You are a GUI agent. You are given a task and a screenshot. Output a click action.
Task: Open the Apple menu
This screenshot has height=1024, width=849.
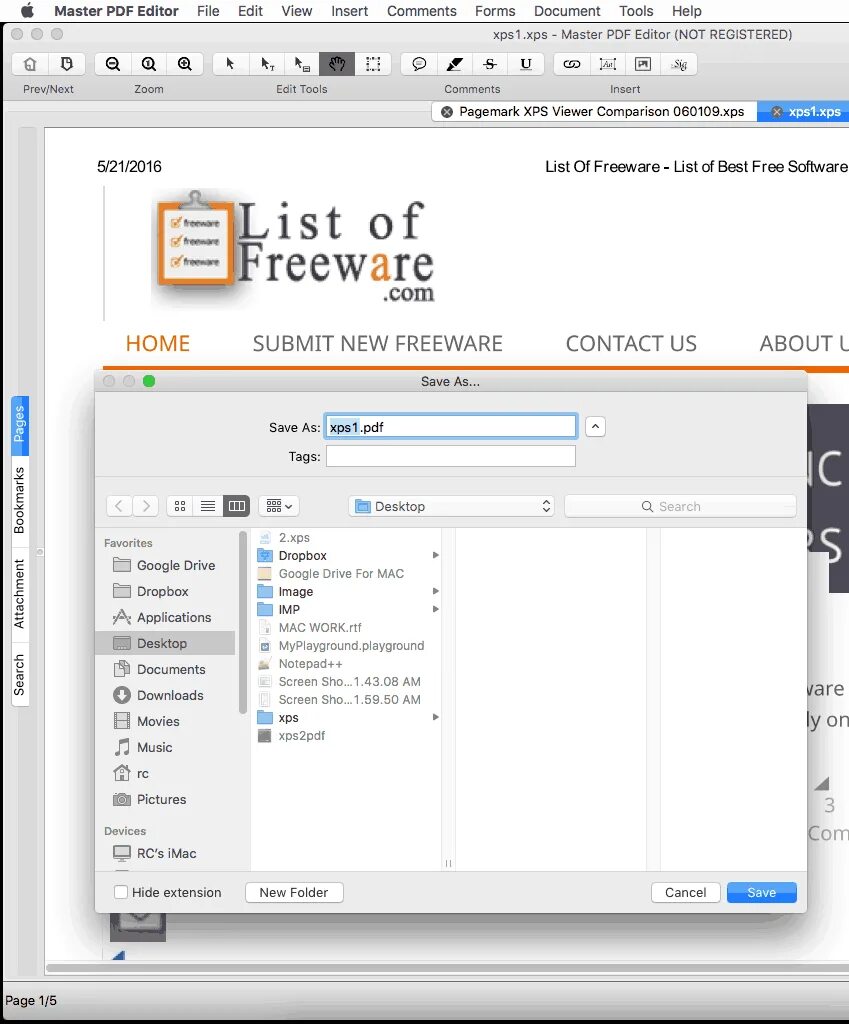[27, 11]
